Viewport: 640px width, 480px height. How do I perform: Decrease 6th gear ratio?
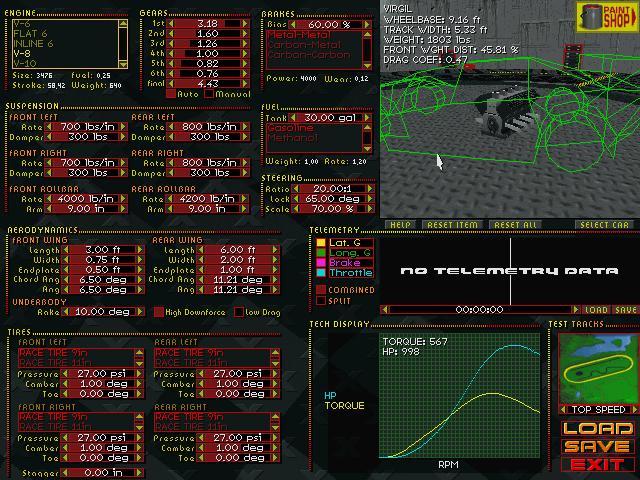pyautogui.click(x=171, y=73)
